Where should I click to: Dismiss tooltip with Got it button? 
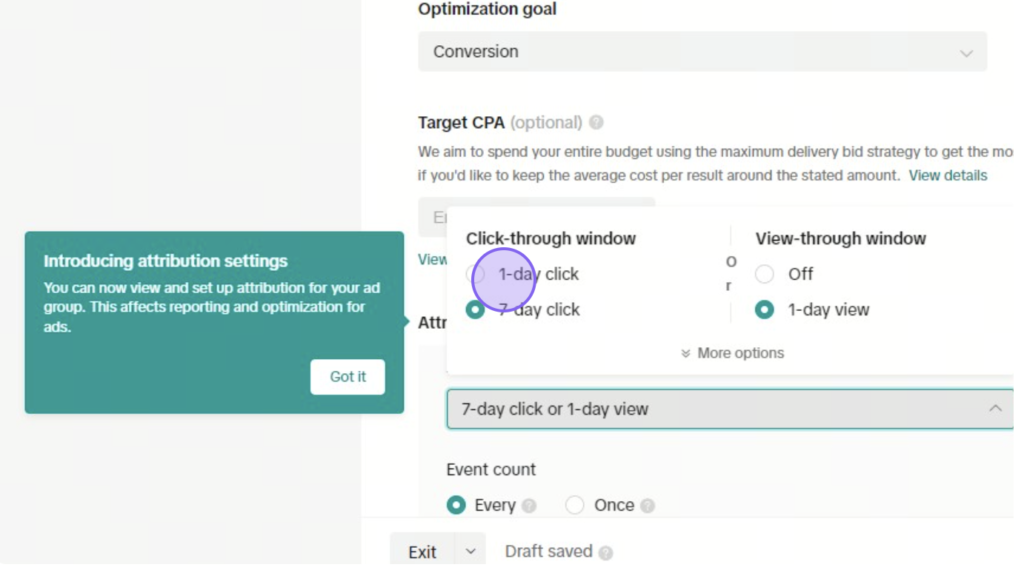pos(347,376)
